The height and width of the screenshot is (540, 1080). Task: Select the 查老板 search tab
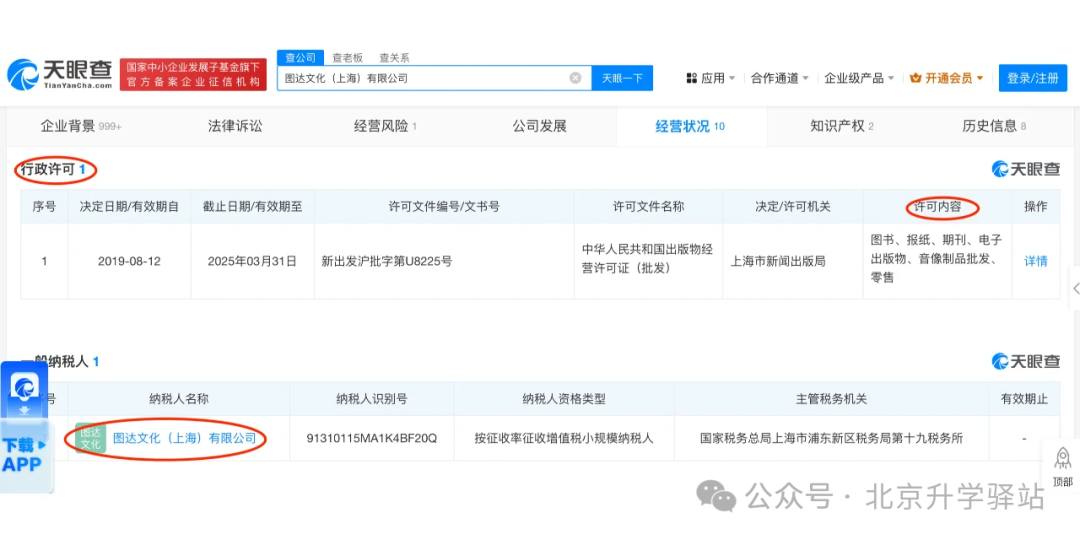pyautogui.click(x=347, y=58)
